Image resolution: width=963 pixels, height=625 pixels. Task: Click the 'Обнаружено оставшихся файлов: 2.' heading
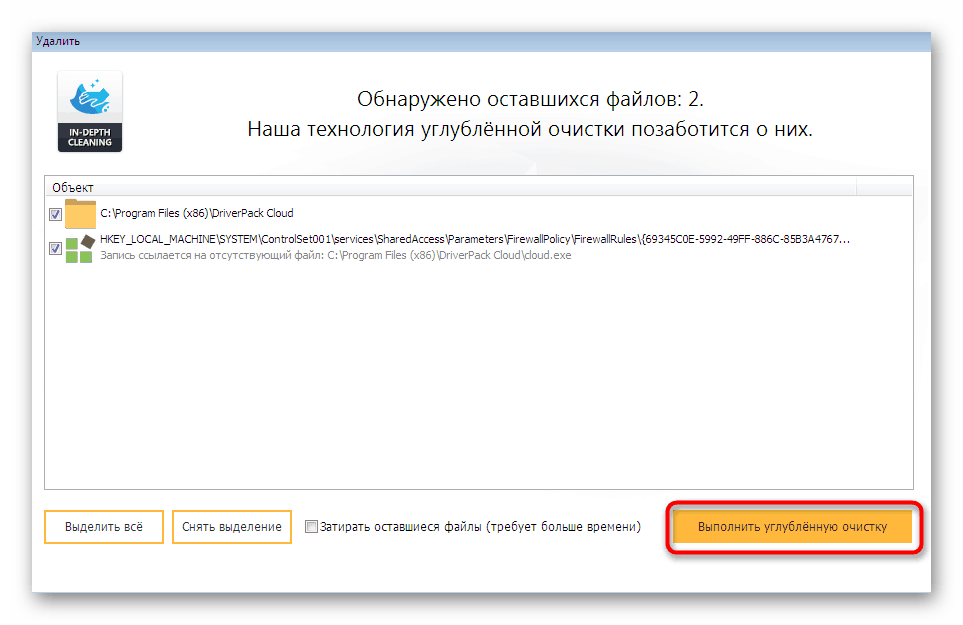tap(530, 99)
